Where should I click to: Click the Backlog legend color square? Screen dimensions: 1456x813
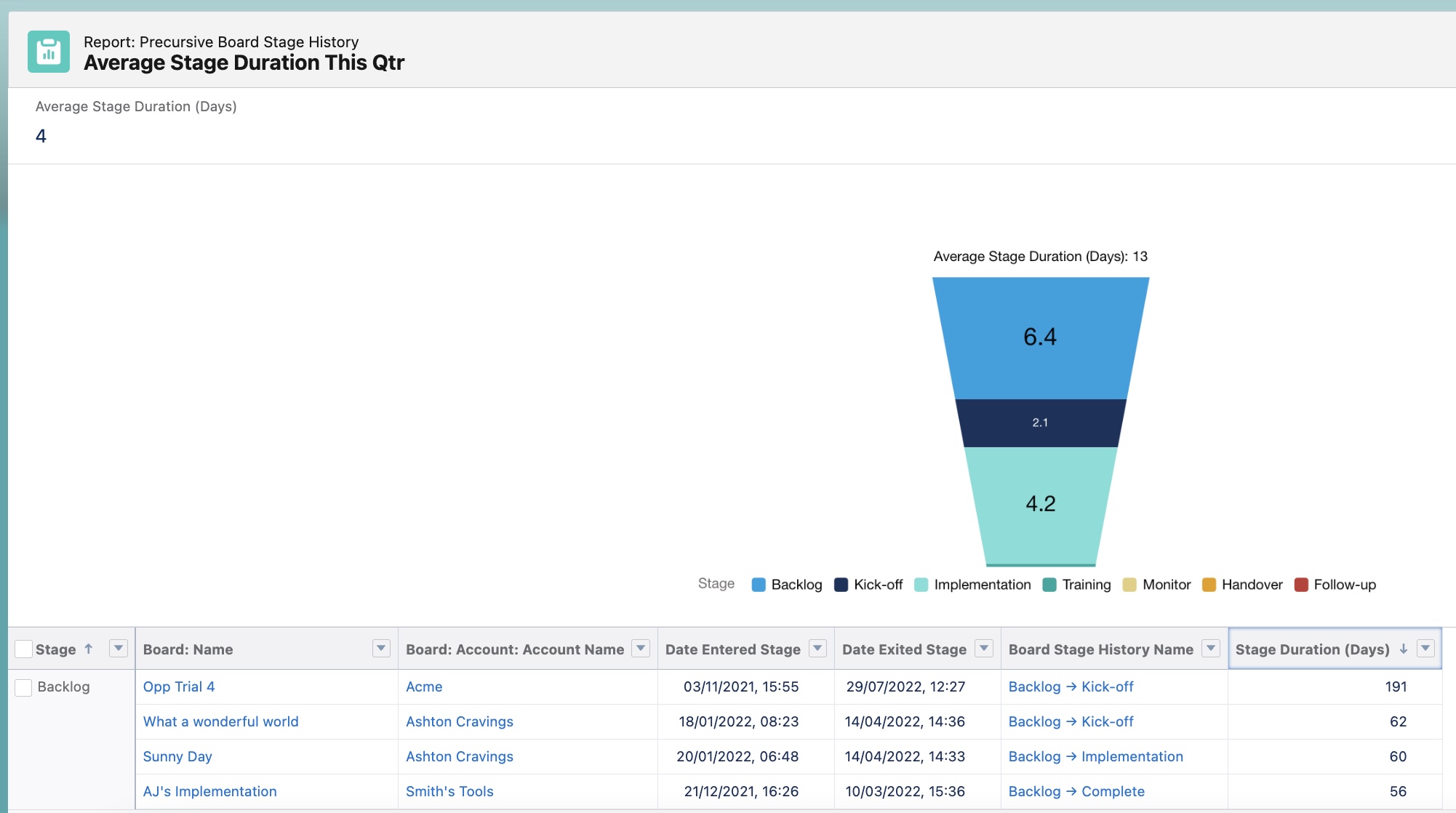click(x=759, y=585)
